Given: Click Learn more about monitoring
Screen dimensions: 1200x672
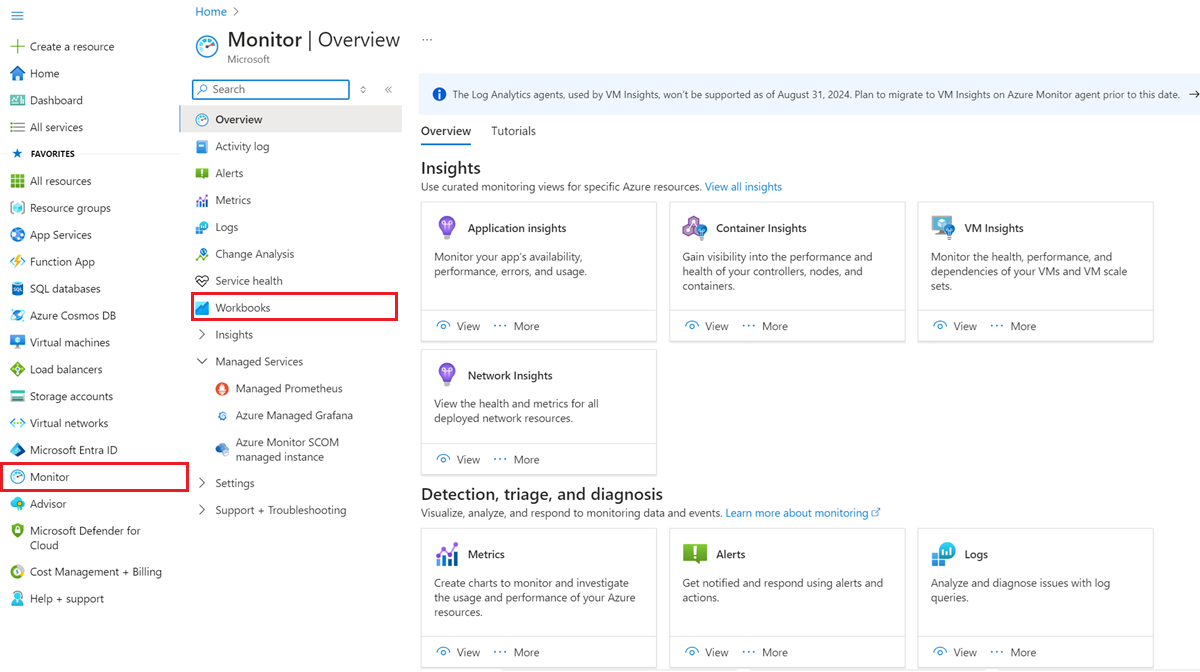Looking at the screenshot, I should click(797, 513).
